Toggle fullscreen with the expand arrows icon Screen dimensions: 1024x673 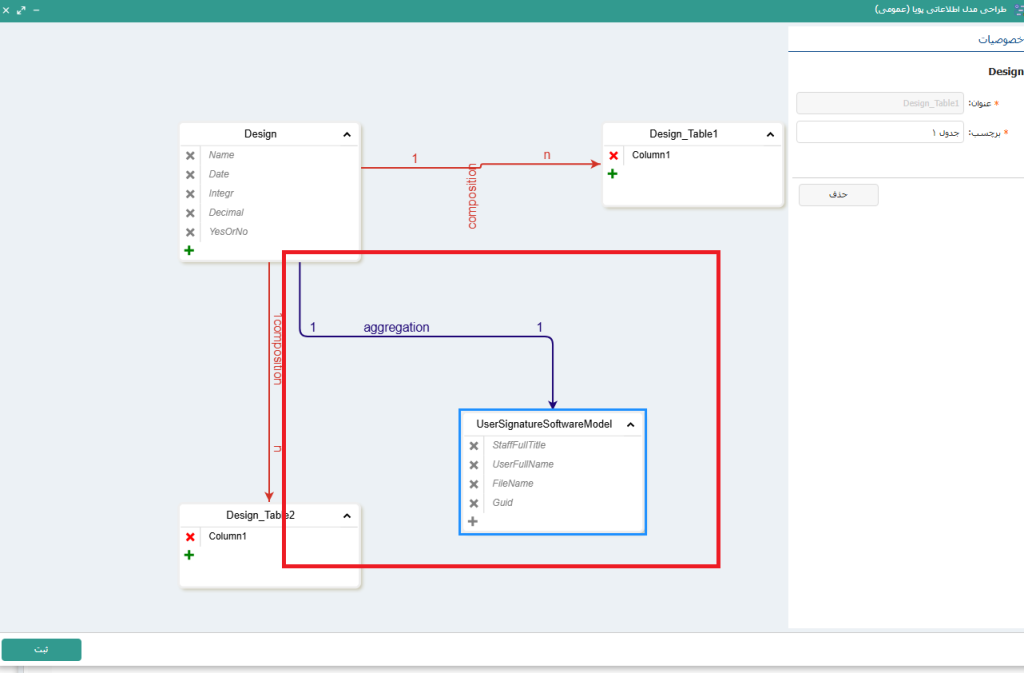21,10
